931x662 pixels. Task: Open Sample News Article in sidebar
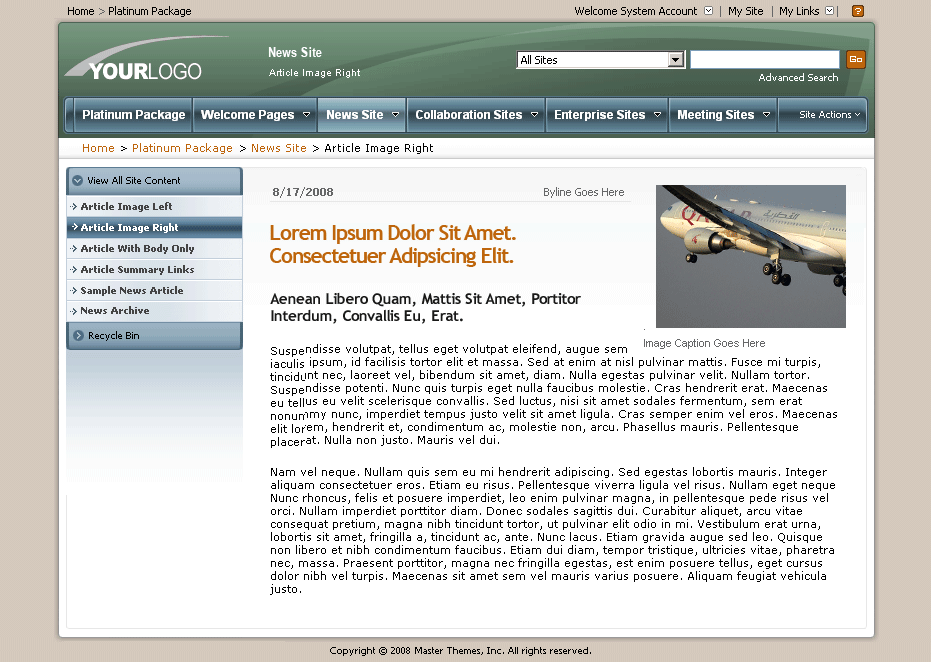pos(131,291)
